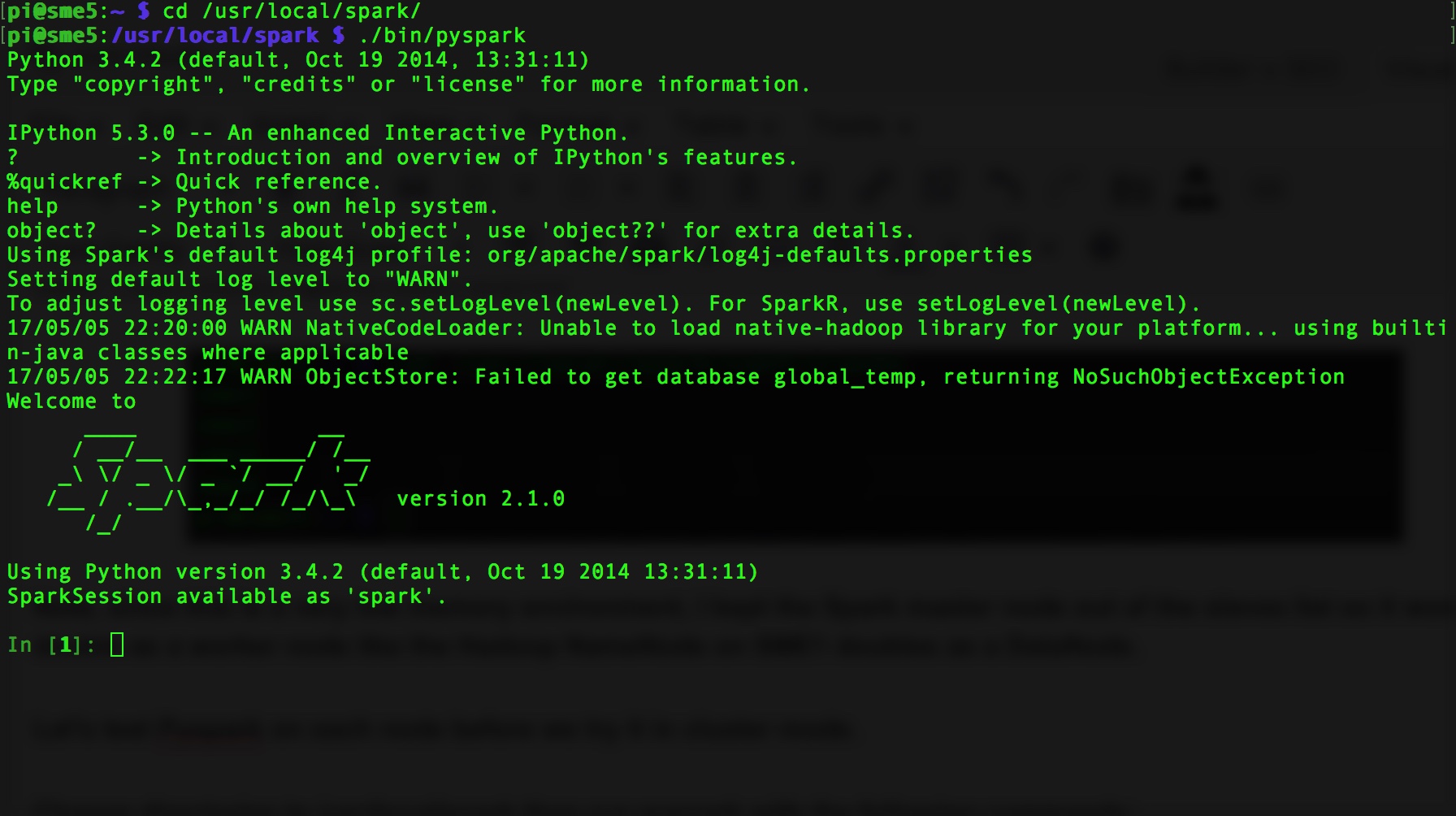Screen dimensions: 1456x816
Task: Click the "IPython 5.3.0" banner text
Action: tap(106, 132)
